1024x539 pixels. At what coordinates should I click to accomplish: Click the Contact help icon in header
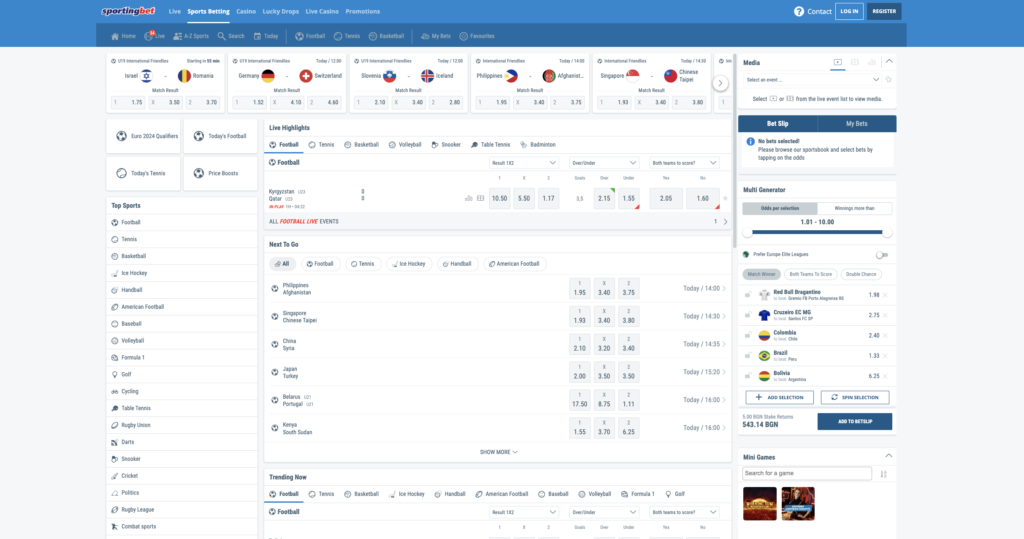[x=799, y=11]
